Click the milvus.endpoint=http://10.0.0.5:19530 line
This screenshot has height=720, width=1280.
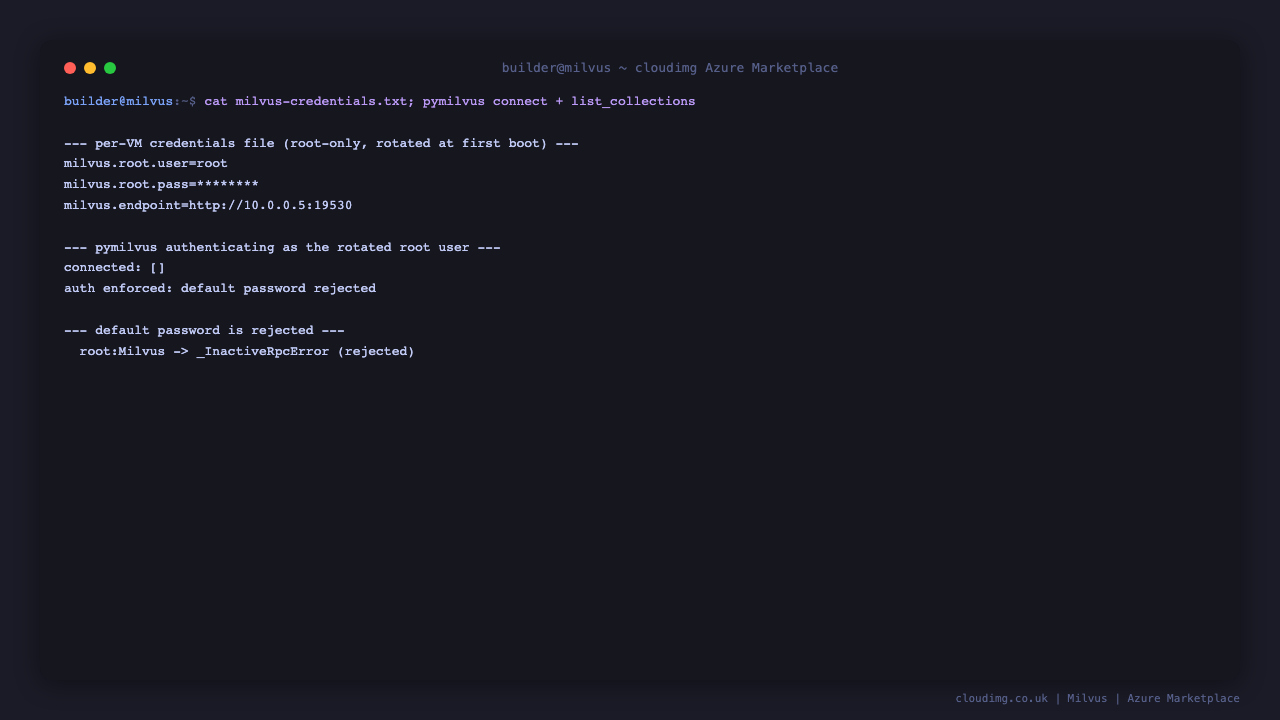[208, 206]
